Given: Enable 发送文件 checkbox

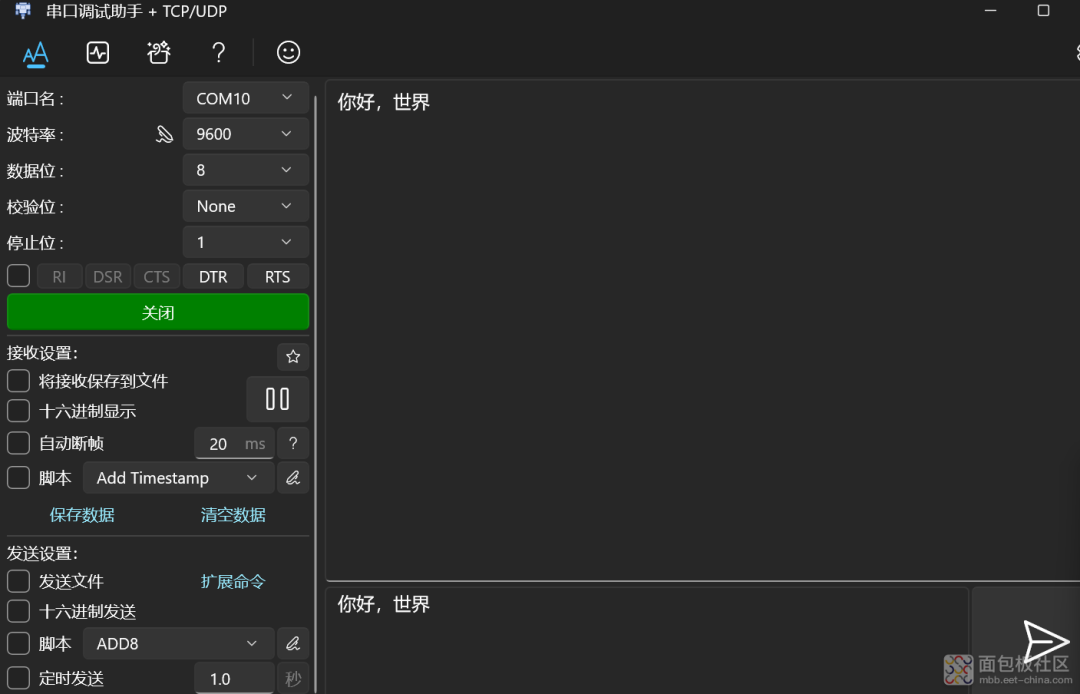Looking at the screenshot, I should (x=19, y=581).
